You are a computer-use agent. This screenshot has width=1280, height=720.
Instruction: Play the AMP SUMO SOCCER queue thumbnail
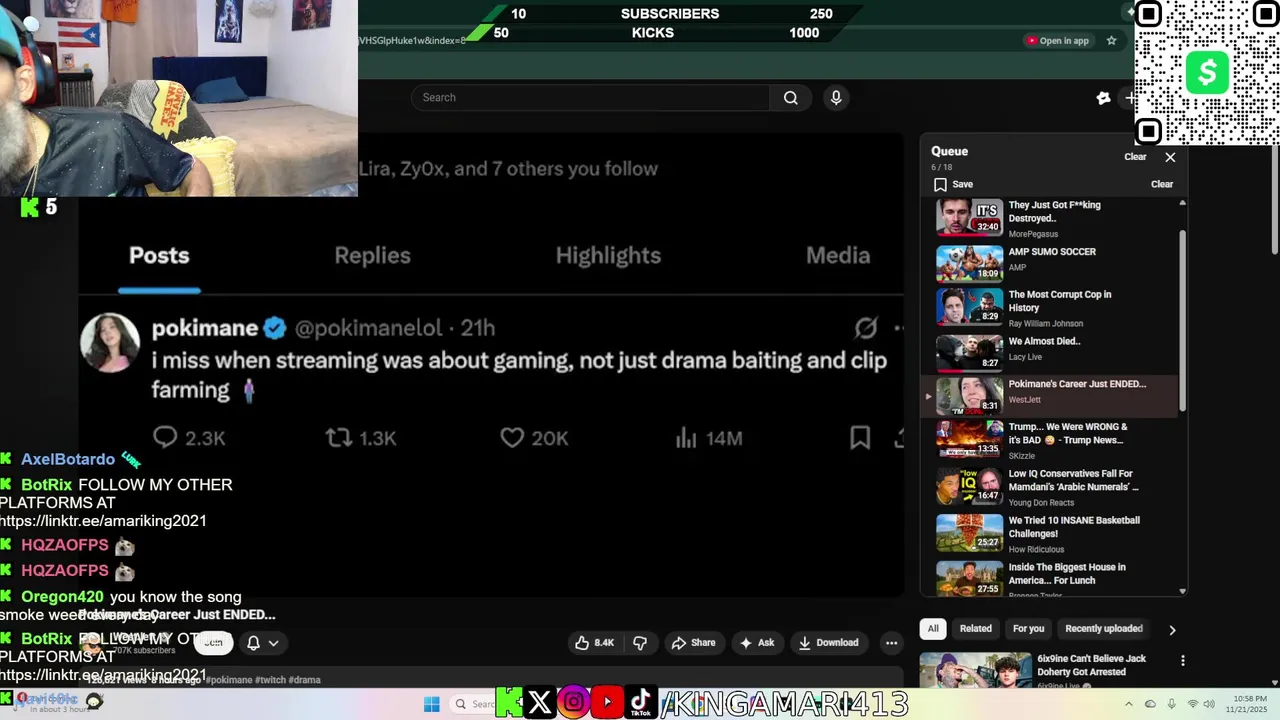969,264
